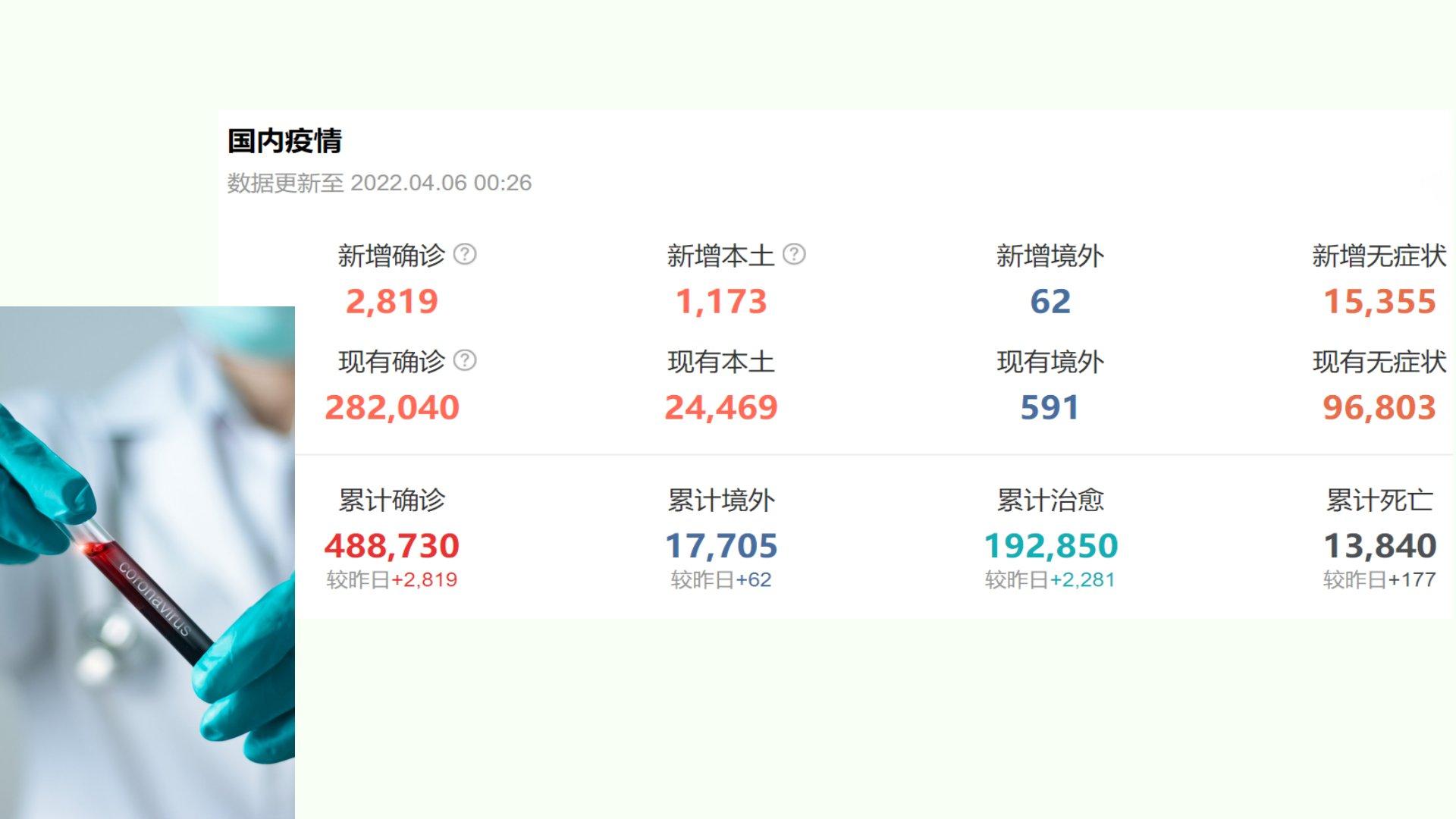The height and width of the screenshot is (819, 1456).
Task: Click existing imported count 591
Action: click(1050, 408)
